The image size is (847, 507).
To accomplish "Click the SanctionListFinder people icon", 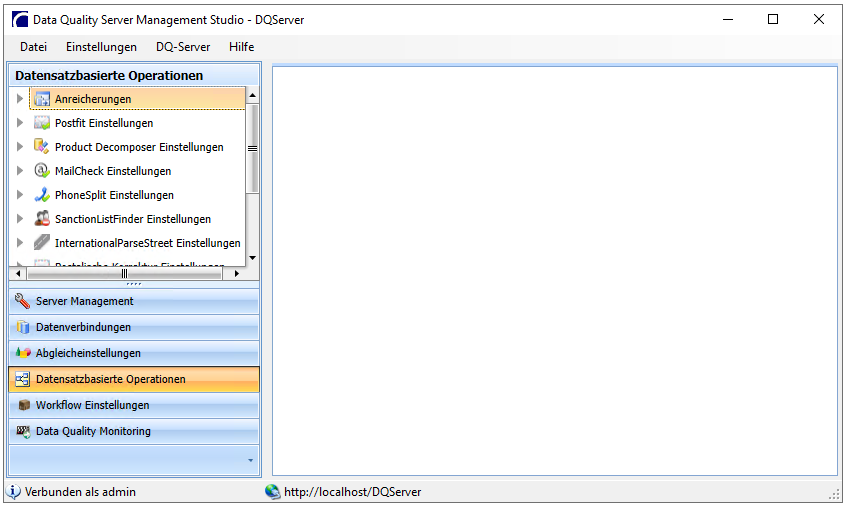I will [42, 218].
